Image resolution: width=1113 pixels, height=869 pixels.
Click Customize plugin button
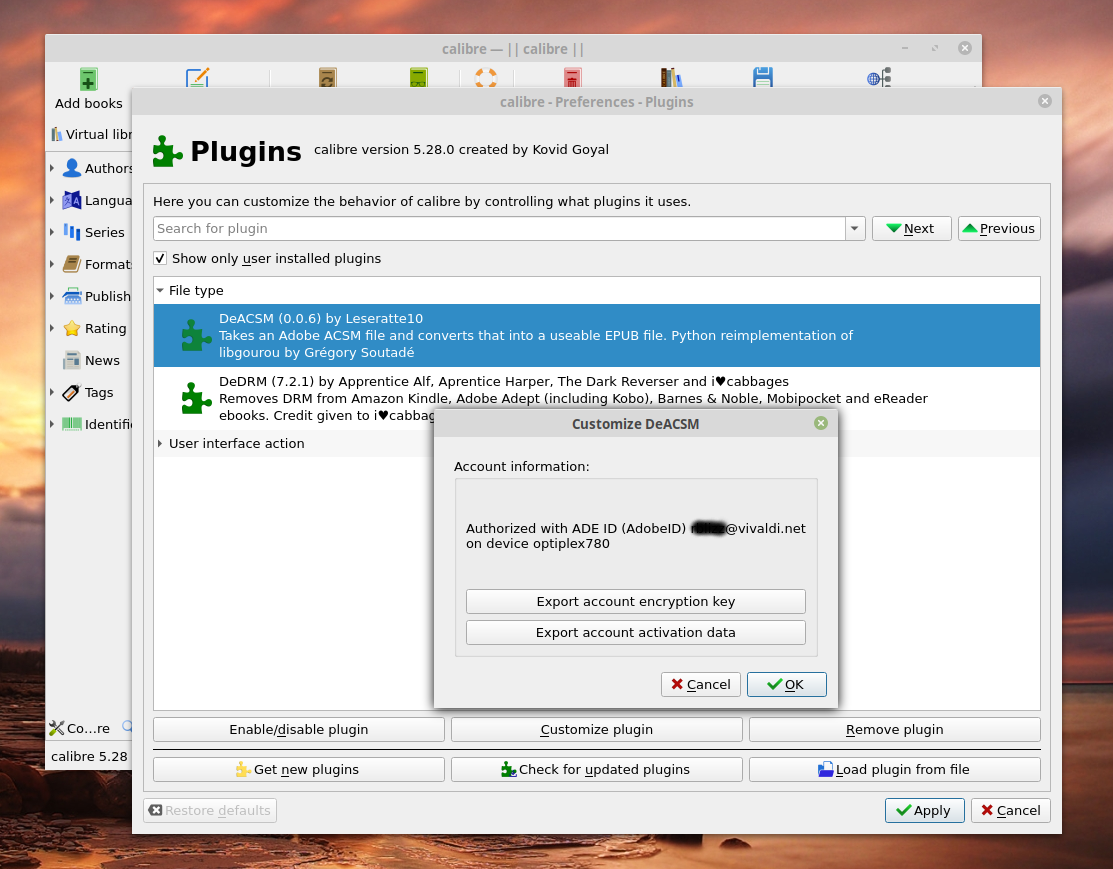(596, 730)
